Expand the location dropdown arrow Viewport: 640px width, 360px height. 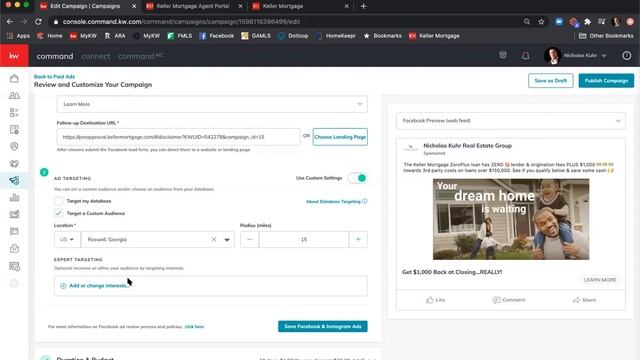(227, 240)
